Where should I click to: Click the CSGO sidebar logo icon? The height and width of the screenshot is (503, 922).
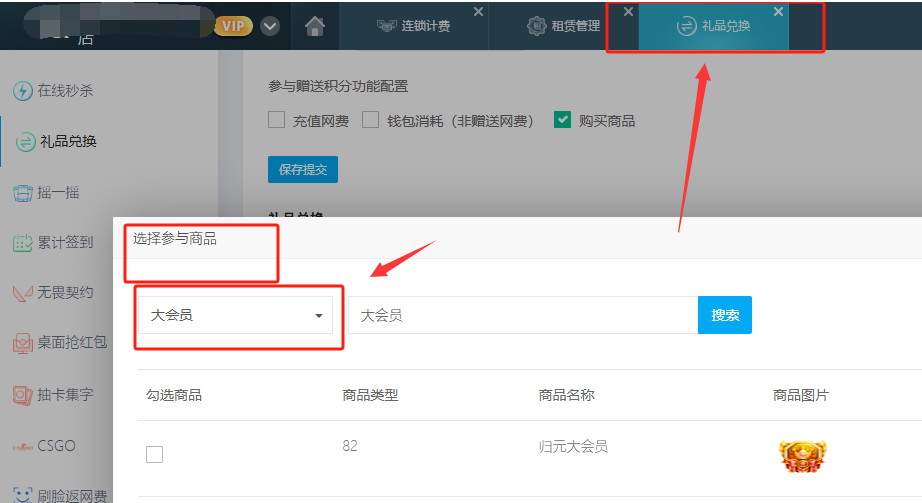tap(22, 447)
